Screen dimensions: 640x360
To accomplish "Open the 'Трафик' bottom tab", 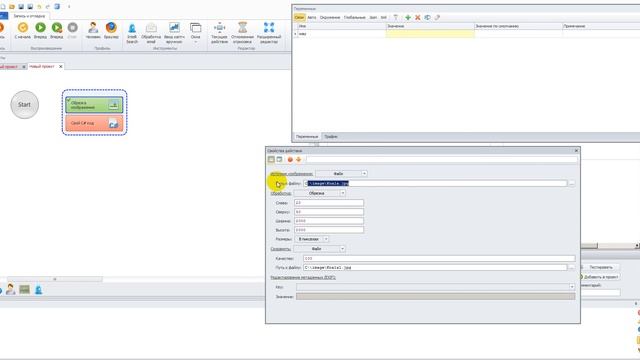I will tap(331, 137).
